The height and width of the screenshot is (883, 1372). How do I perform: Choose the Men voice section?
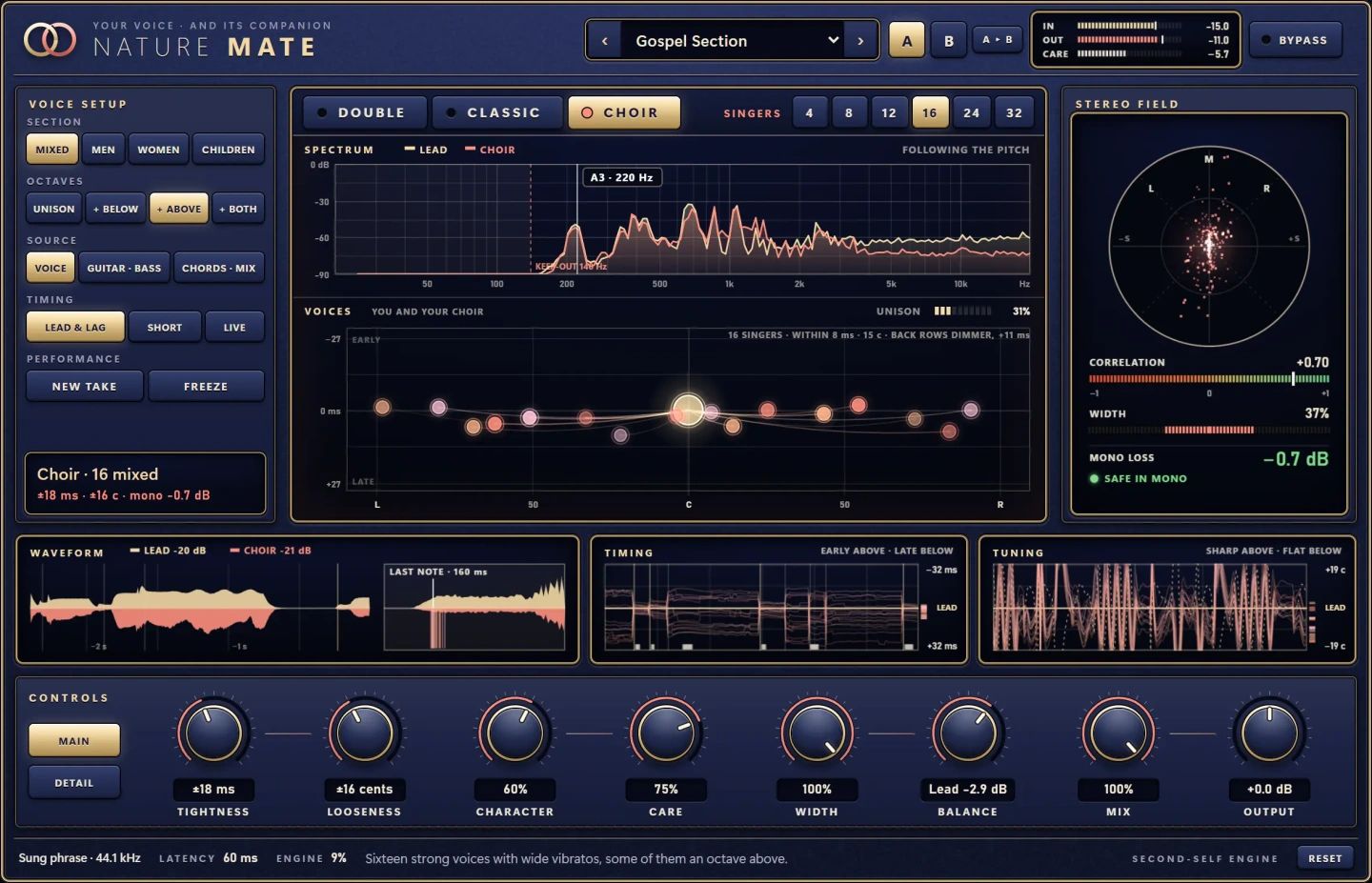[x=103, y=150]
